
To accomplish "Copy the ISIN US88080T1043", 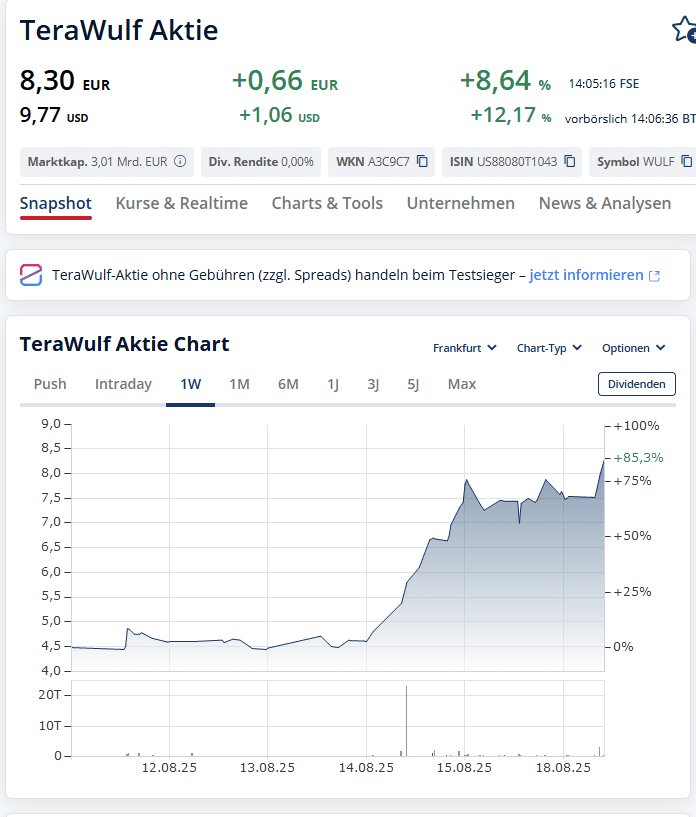I will (570, 161).
